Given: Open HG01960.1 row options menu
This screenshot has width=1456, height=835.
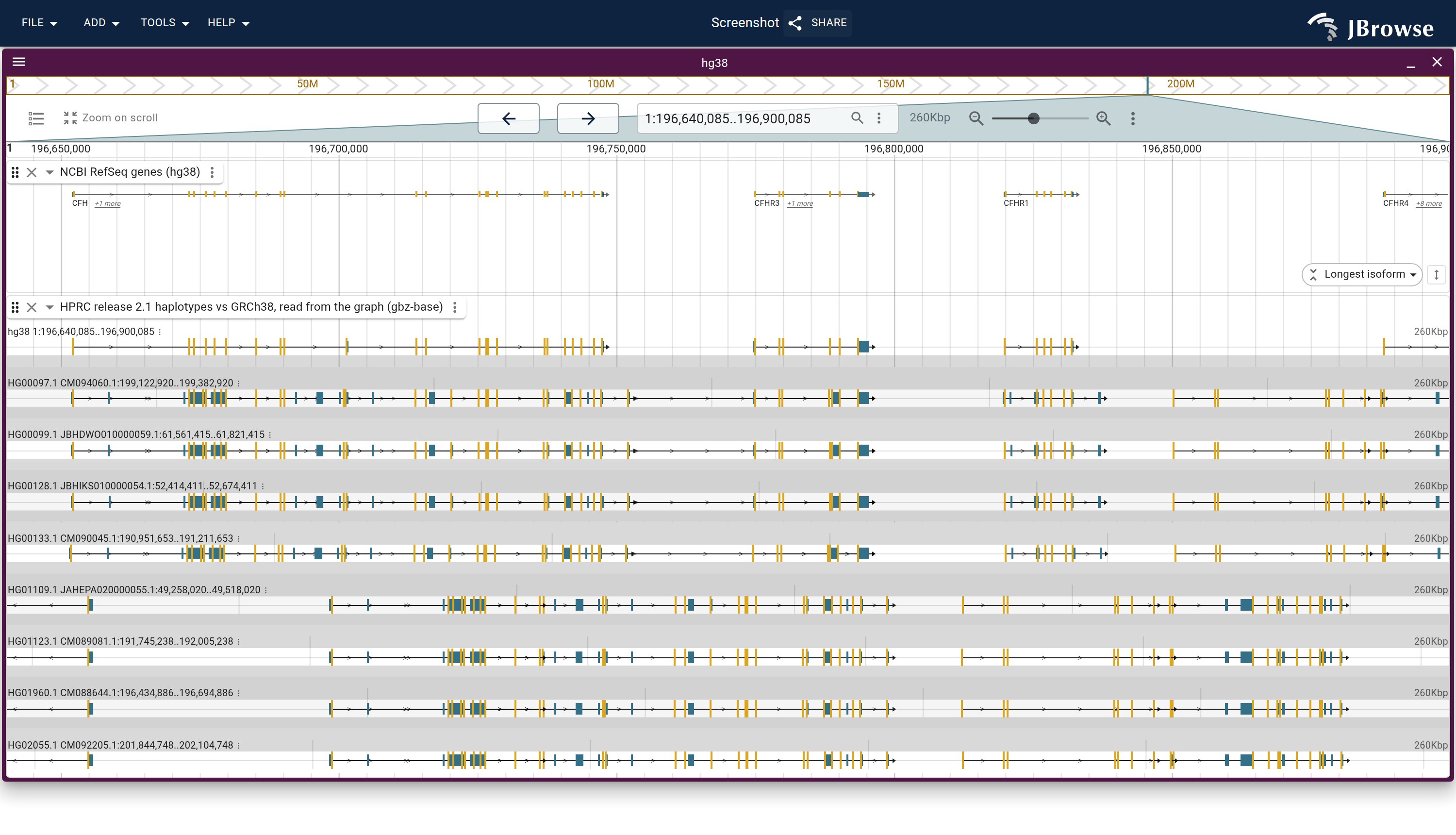Looking at the screenshot, I should pos(238,693).
